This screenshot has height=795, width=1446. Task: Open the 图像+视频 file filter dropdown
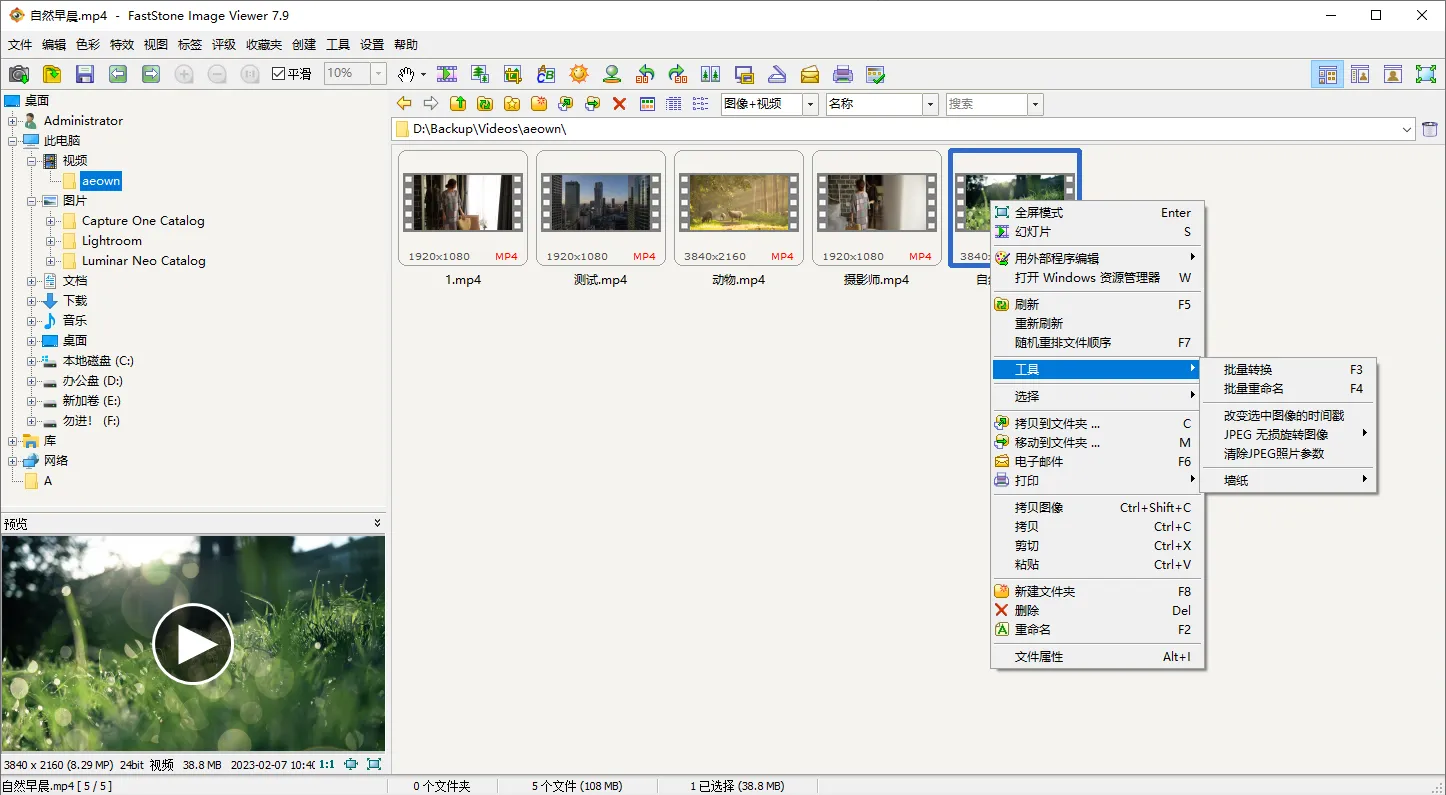click(810, 104)
